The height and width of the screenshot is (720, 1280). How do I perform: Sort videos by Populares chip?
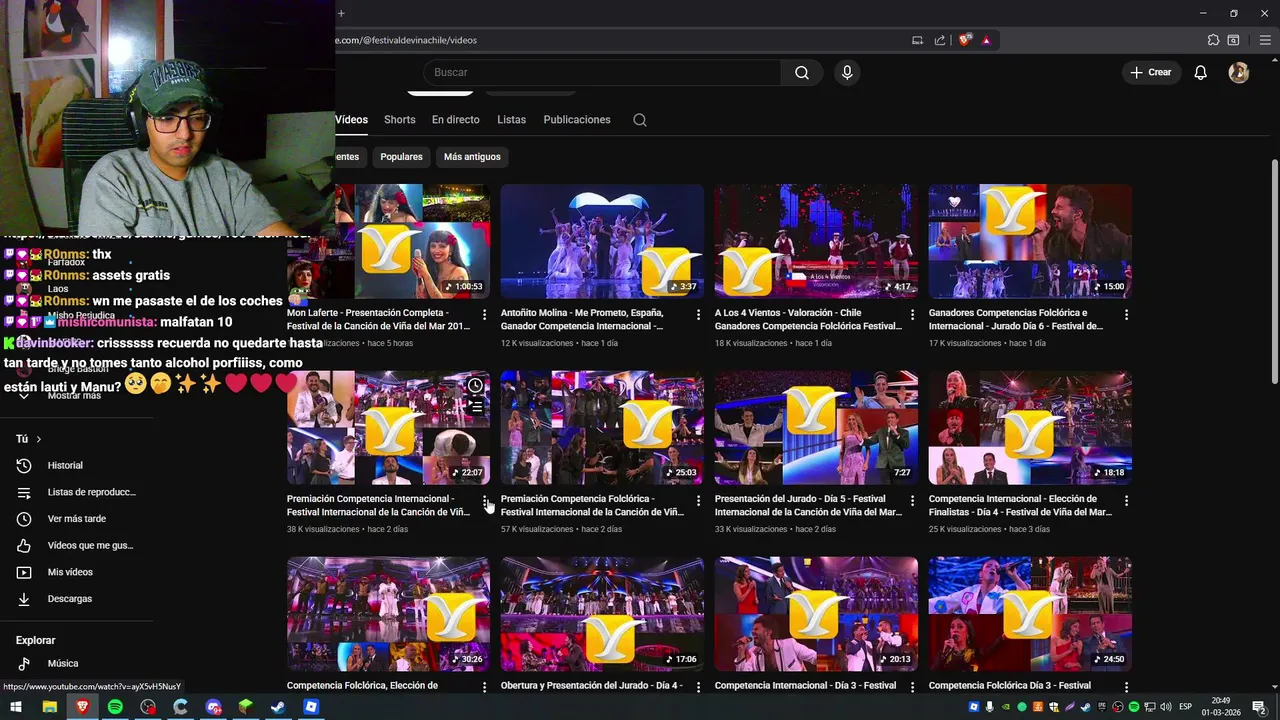coord(401,157)
